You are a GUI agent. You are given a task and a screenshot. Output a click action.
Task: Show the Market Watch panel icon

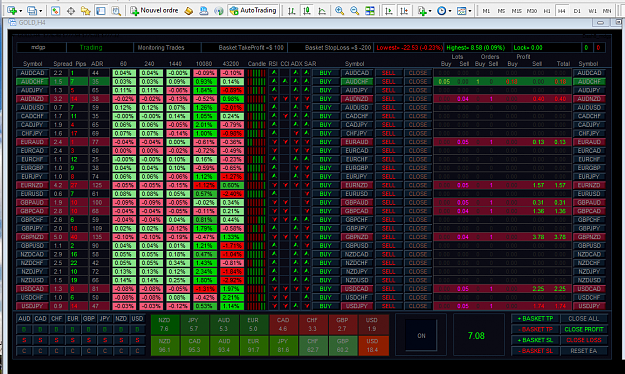click(55, 11)
